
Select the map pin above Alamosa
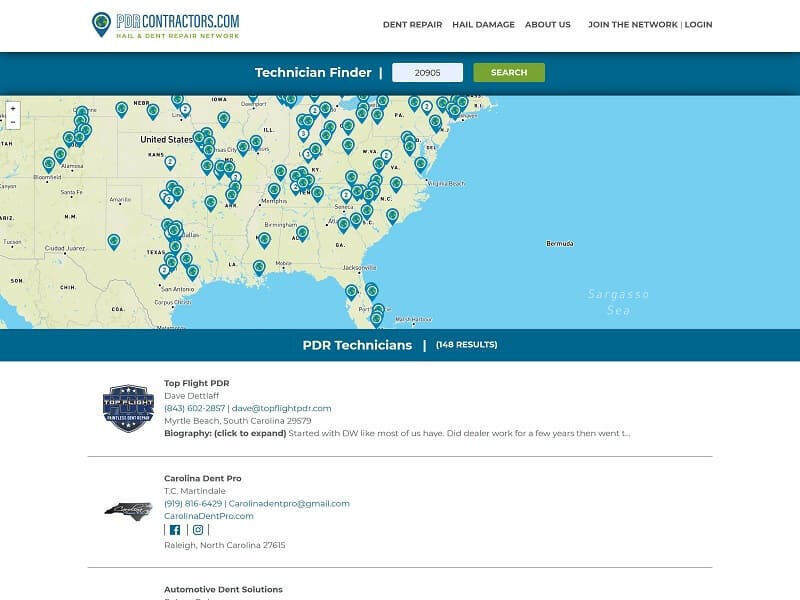[x=60, y=155]
